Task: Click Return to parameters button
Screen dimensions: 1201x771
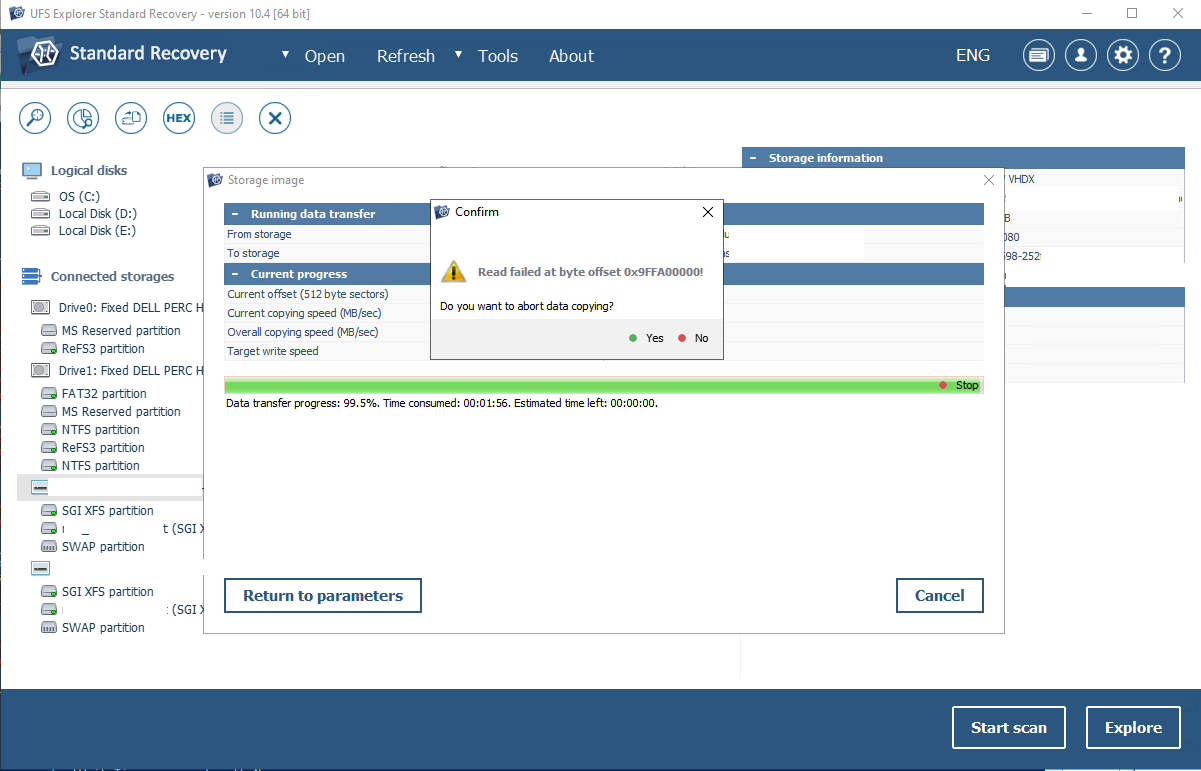Action: tap(323, 596)
